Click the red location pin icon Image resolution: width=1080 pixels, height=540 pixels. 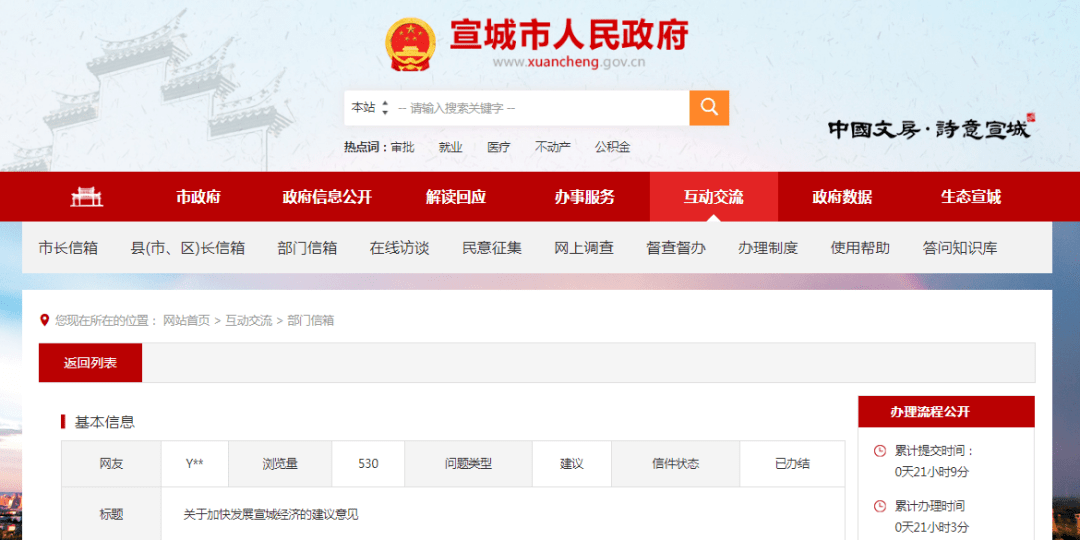tap(44, 320)
